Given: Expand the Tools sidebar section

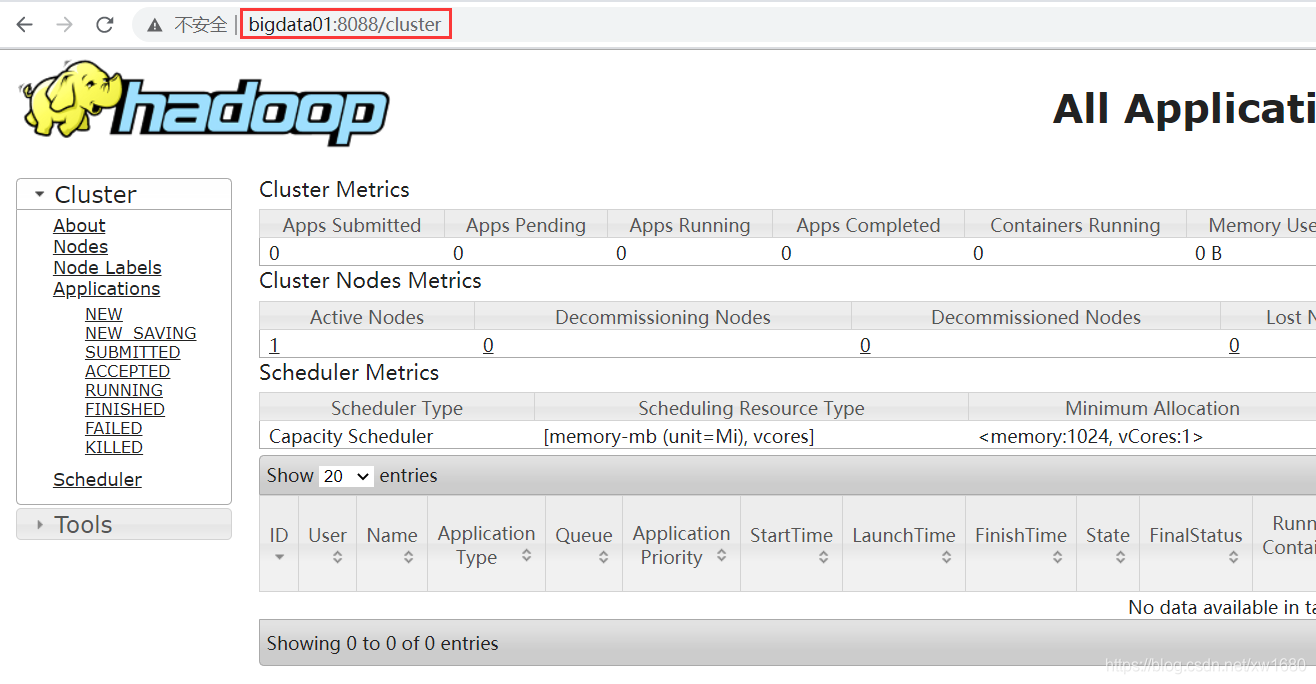Looking at the screenshot, I should [x=40, y=524].
